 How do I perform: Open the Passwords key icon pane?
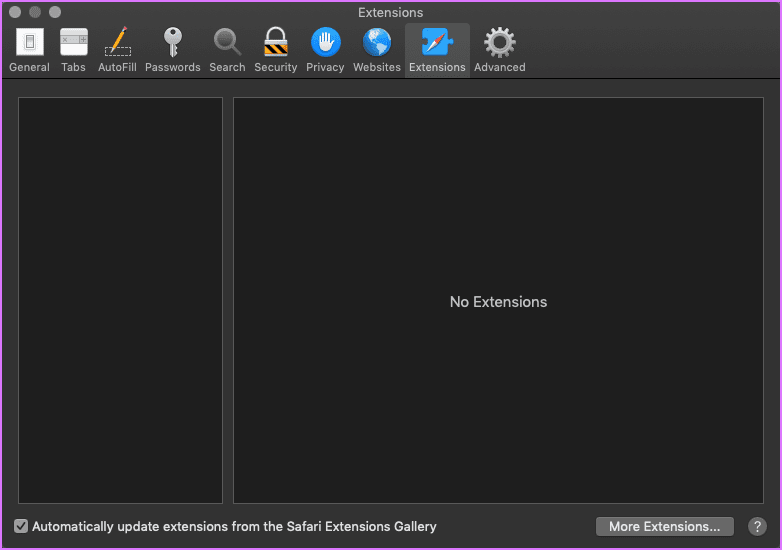pyautogui.click(x=173, y=50)
